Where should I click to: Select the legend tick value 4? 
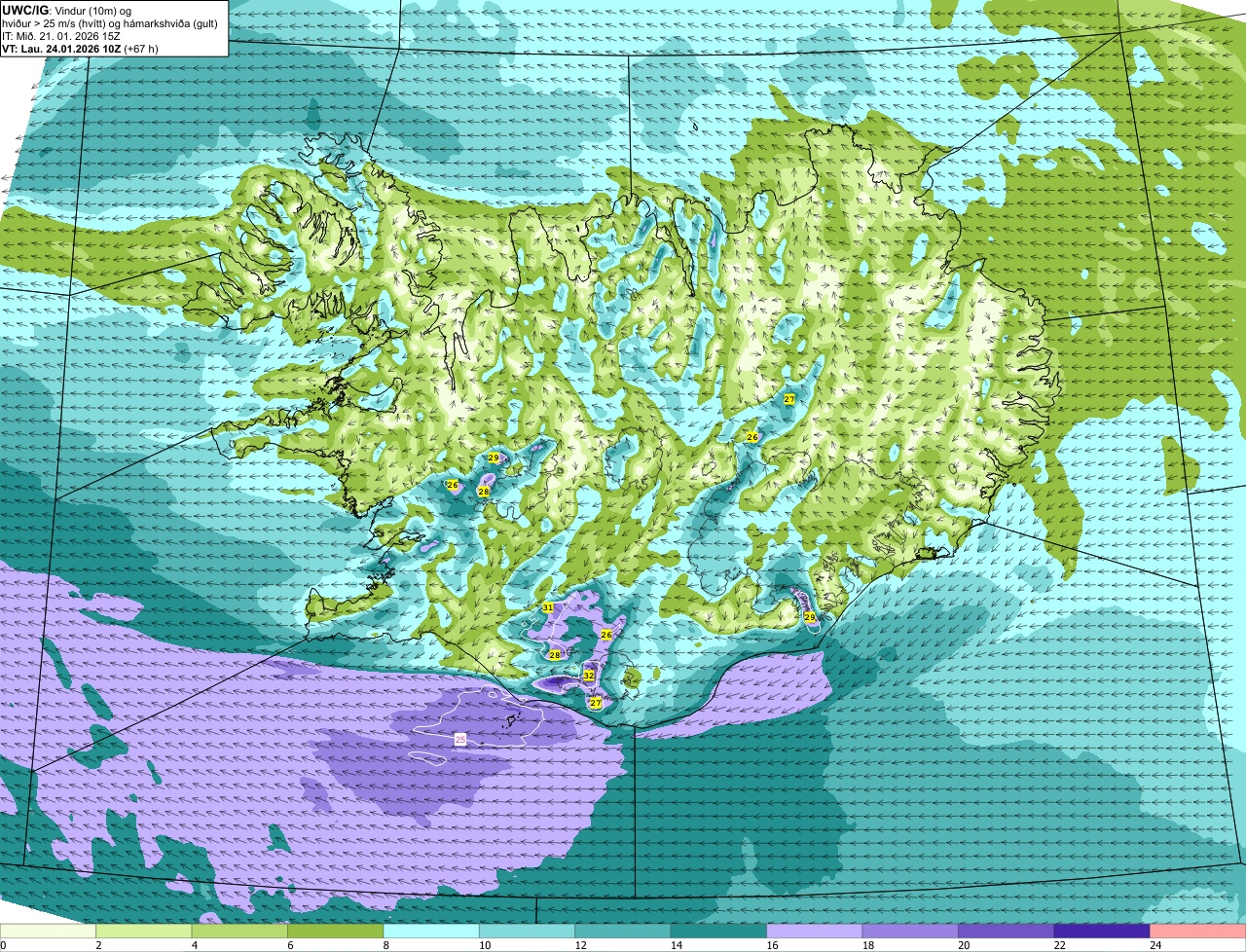194,945
